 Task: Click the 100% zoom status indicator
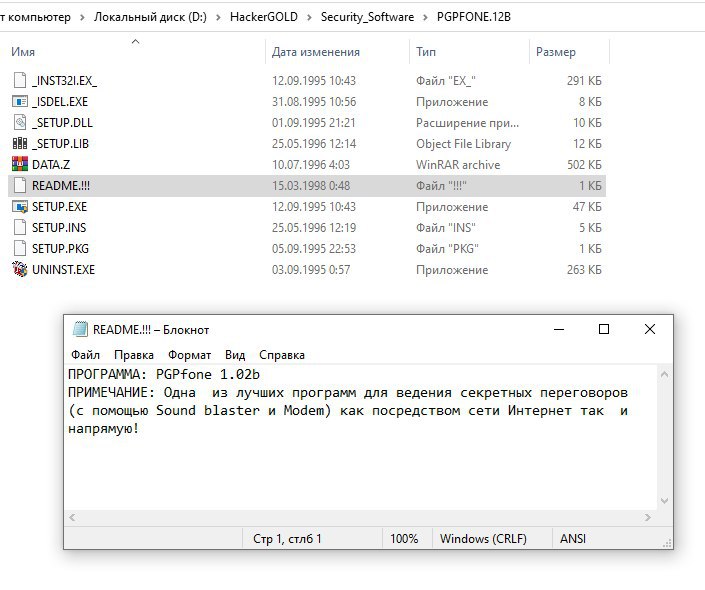click(404, 538)
